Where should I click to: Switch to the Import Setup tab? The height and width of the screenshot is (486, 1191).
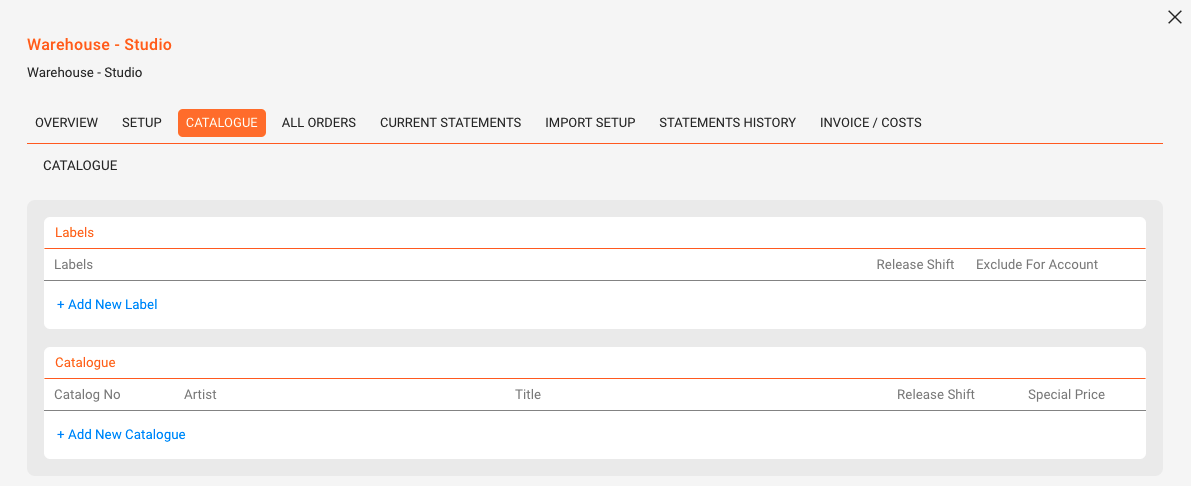[590, 122]
